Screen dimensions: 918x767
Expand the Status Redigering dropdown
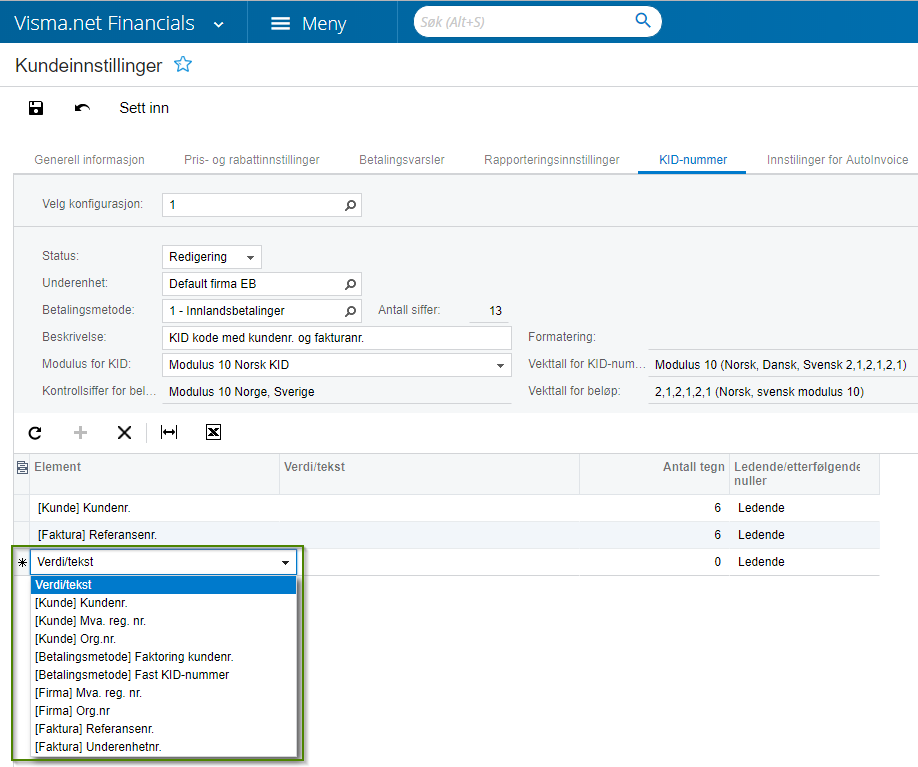[250, 258]
